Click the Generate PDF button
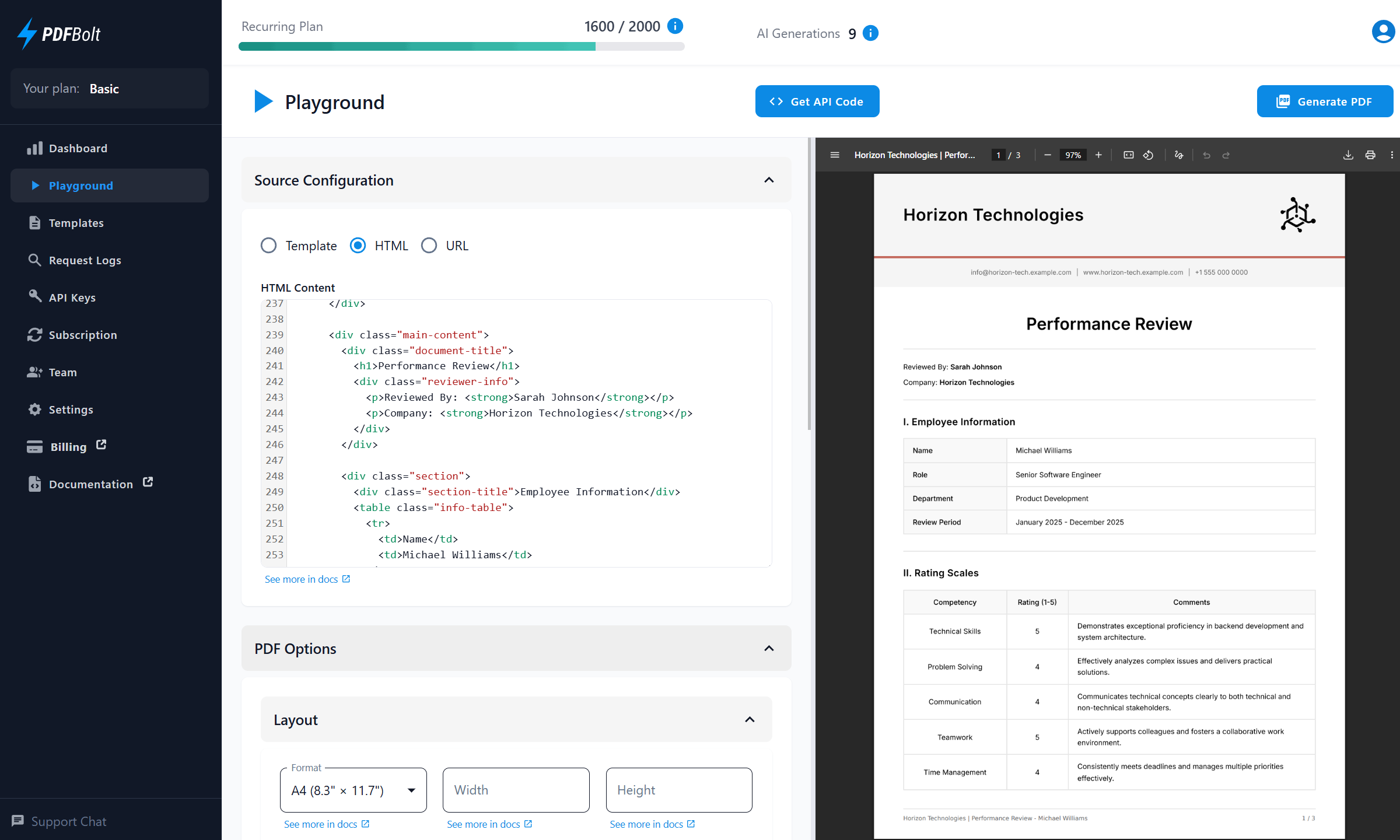Image resolution: width=1400 pixels, height=840 pixels. coord(1325,101)
